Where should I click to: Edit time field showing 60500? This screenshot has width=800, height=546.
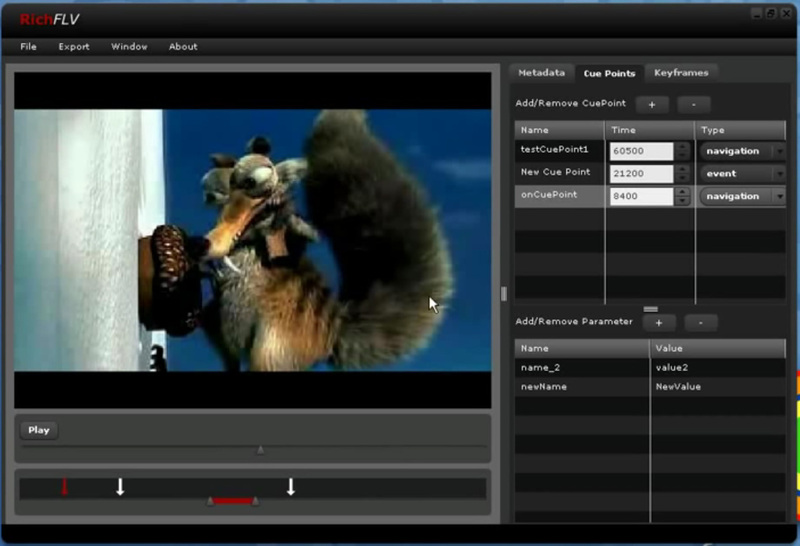(641, 151)
